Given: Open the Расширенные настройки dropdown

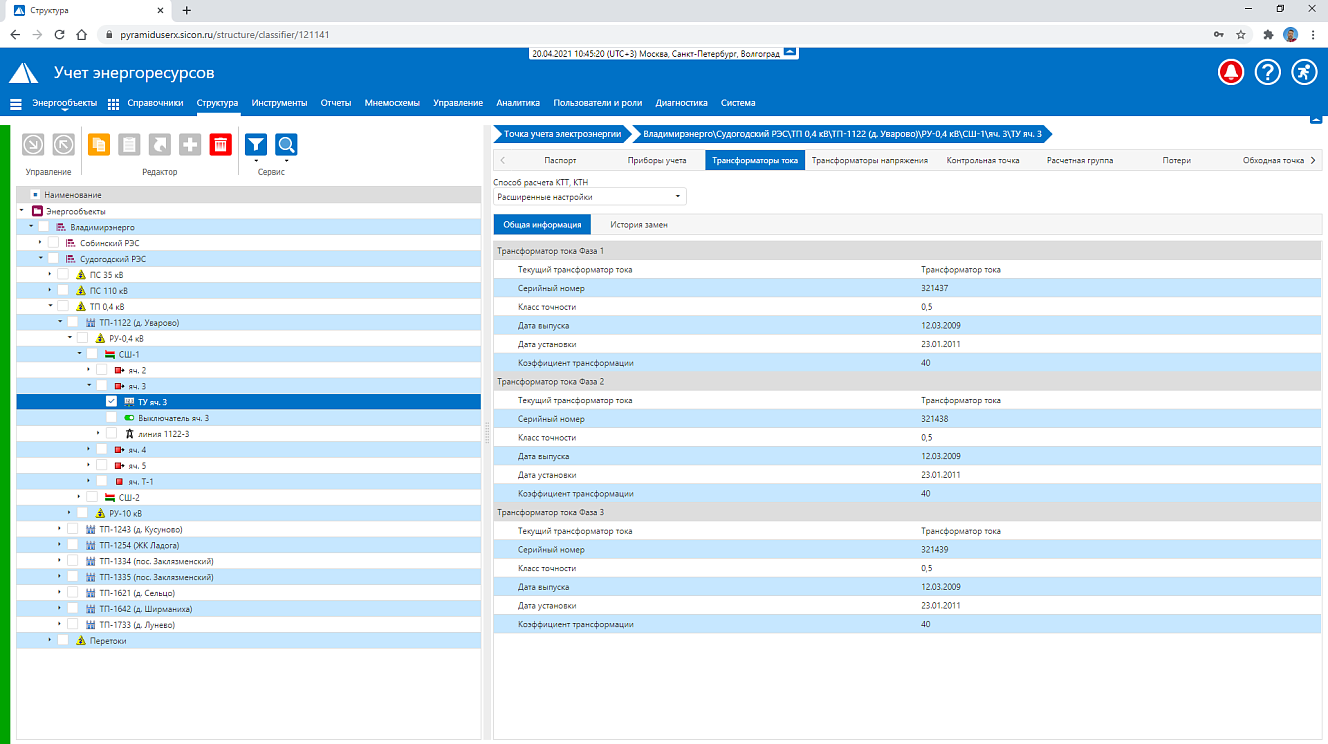Looking at the screenshot, I should 590,197.
